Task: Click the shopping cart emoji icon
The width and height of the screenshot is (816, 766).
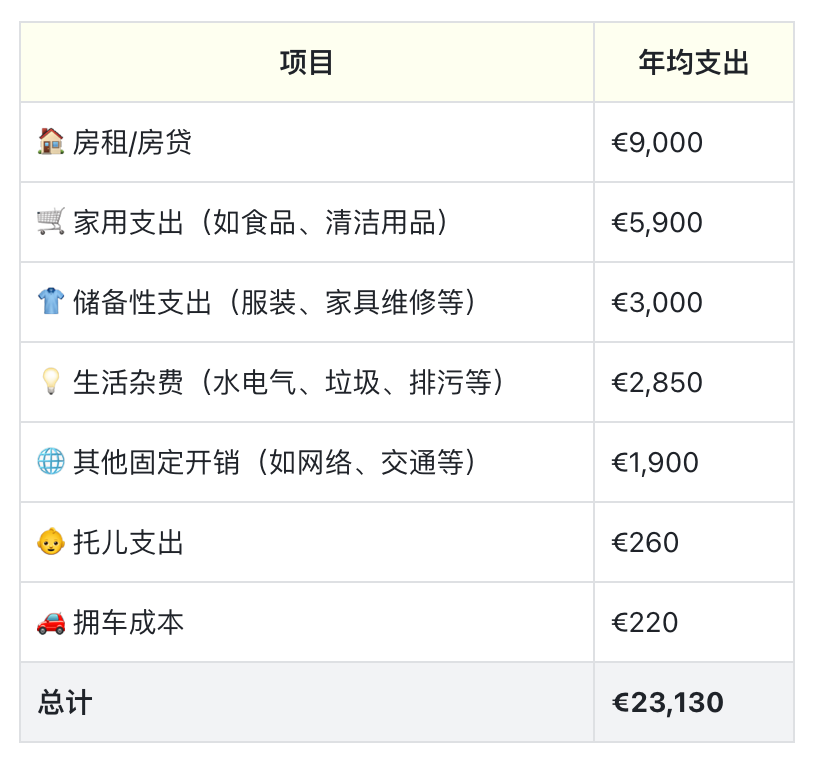Action: coord(51,222)
